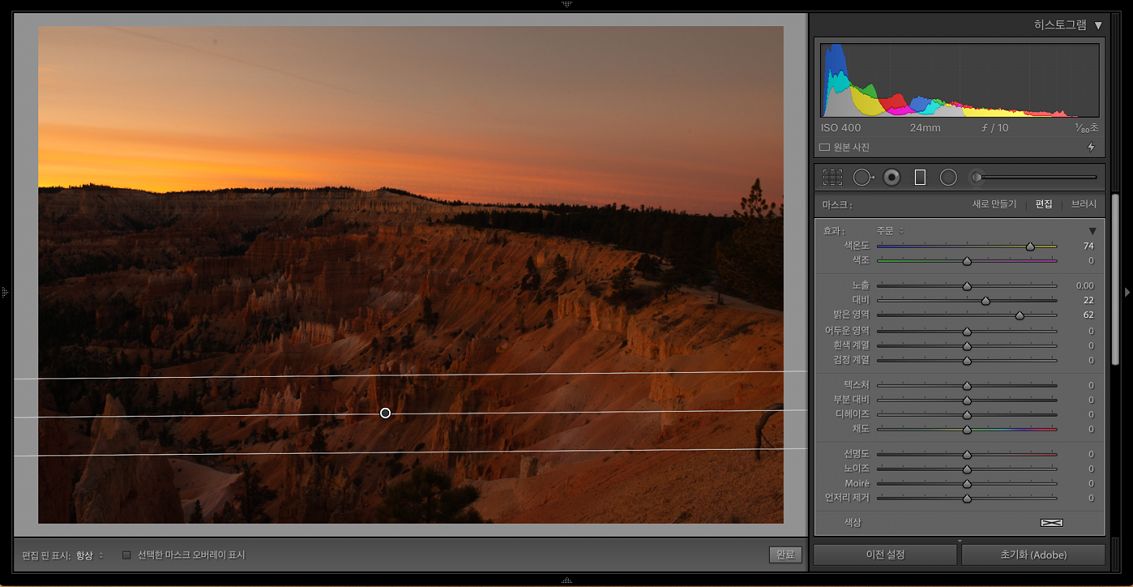
Task: Click the 채도 slider handle
Action: 967,429
